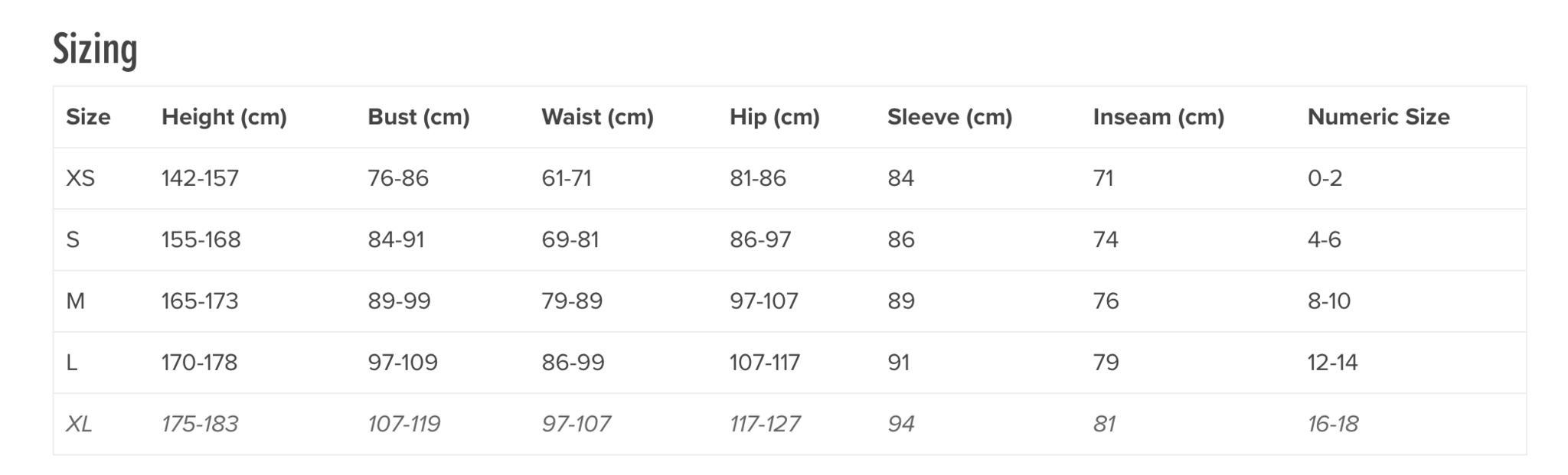Screen dimensions: 1568x475
Task: Click numeric size 4-6 cell
Action: 1325,240
